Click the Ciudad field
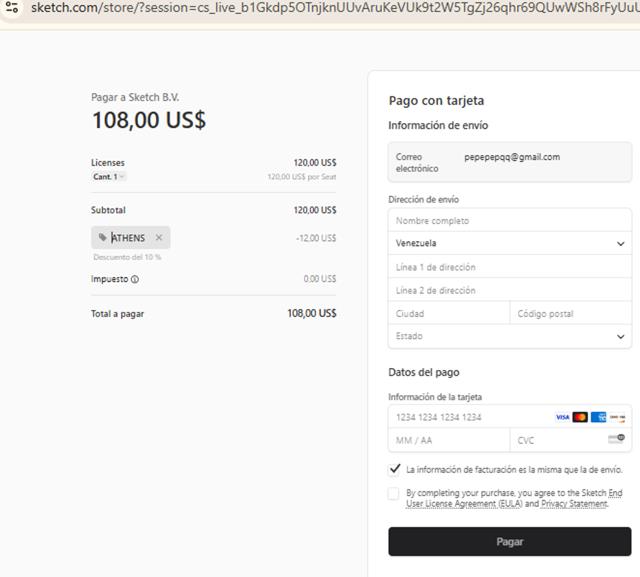The width and height of the screenshot is (640, 577). [449, 313]
